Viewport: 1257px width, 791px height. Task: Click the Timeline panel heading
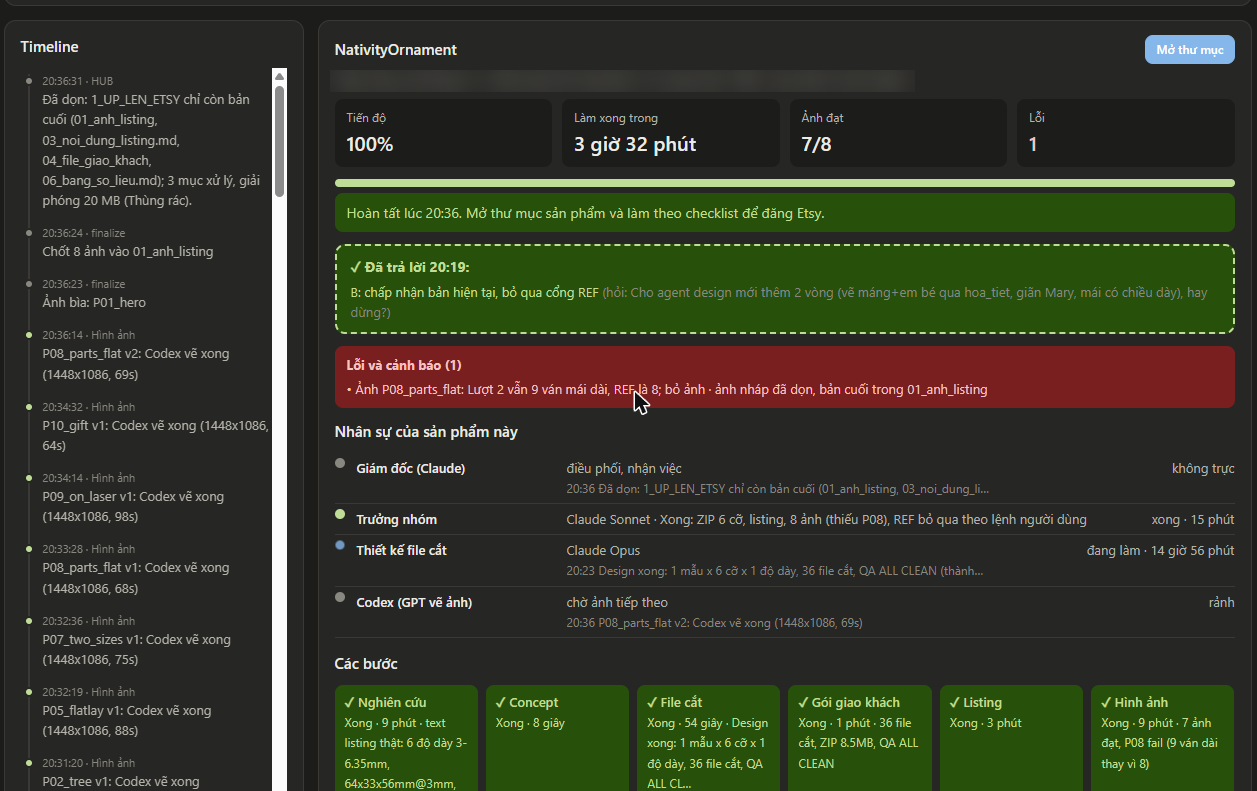pyautogui.click(x=49, y=47)
